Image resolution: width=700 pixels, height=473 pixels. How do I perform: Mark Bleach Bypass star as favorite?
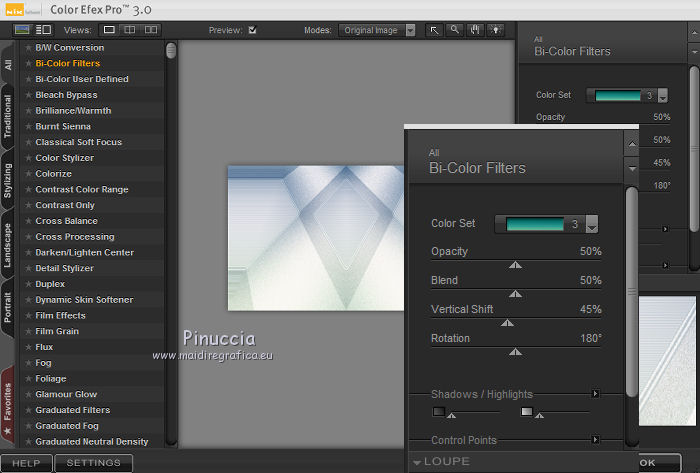(27, 95)
